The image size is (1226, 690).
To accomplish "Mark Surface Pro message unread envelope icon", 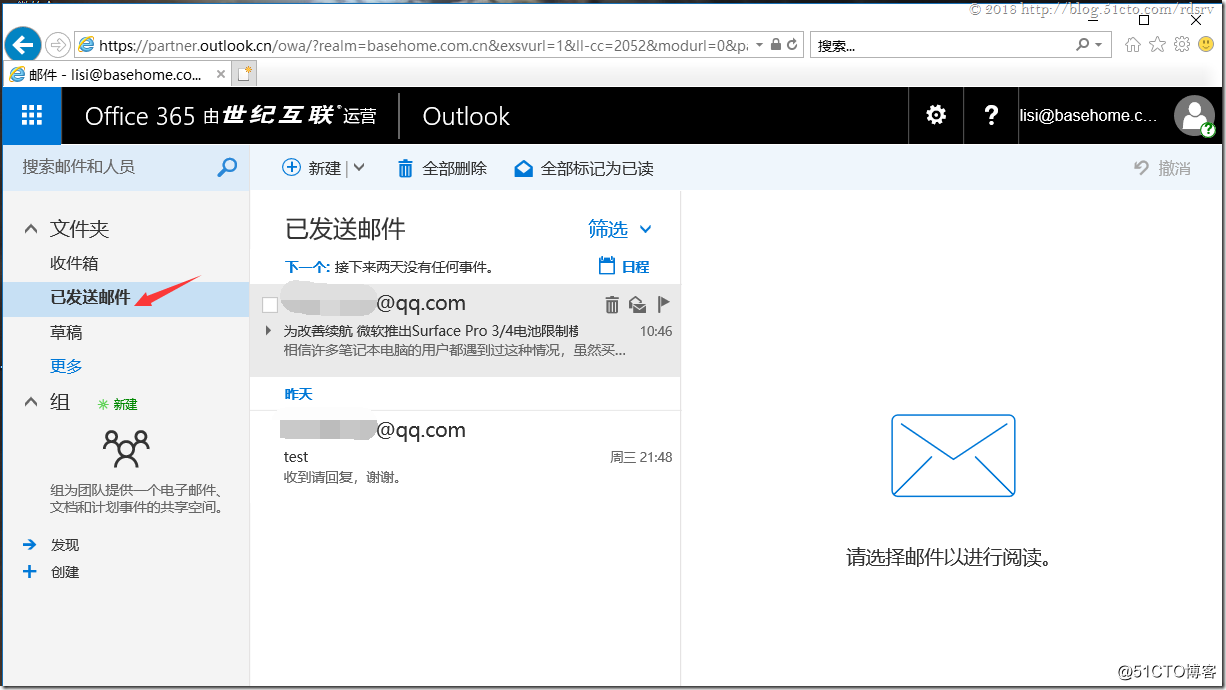I will (637, 305).
